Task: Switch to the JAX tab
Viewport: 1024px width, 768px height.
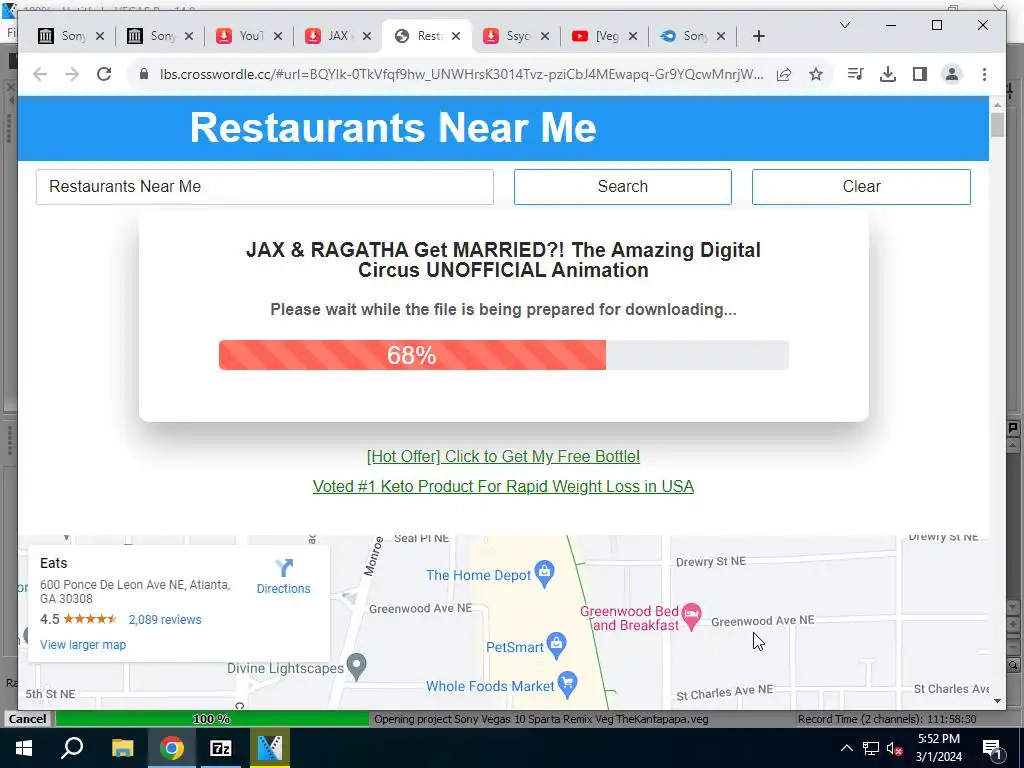Action: (x=328, y=36)
